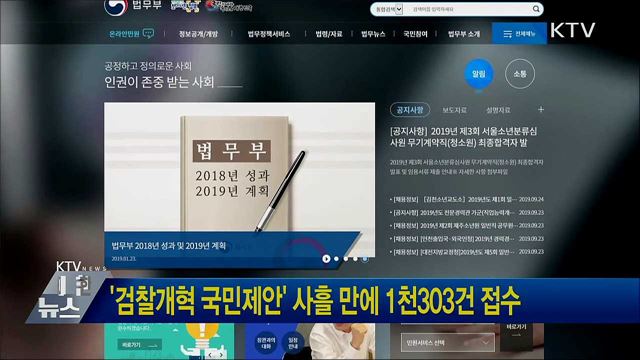
Task: Open the 법무정책서비스 menu
Action: coord(269,34)
